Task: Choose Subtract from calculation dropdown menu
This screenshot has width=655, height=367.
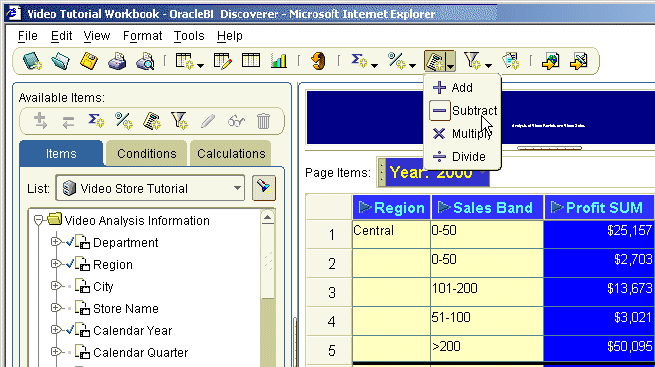Action: 463,111
